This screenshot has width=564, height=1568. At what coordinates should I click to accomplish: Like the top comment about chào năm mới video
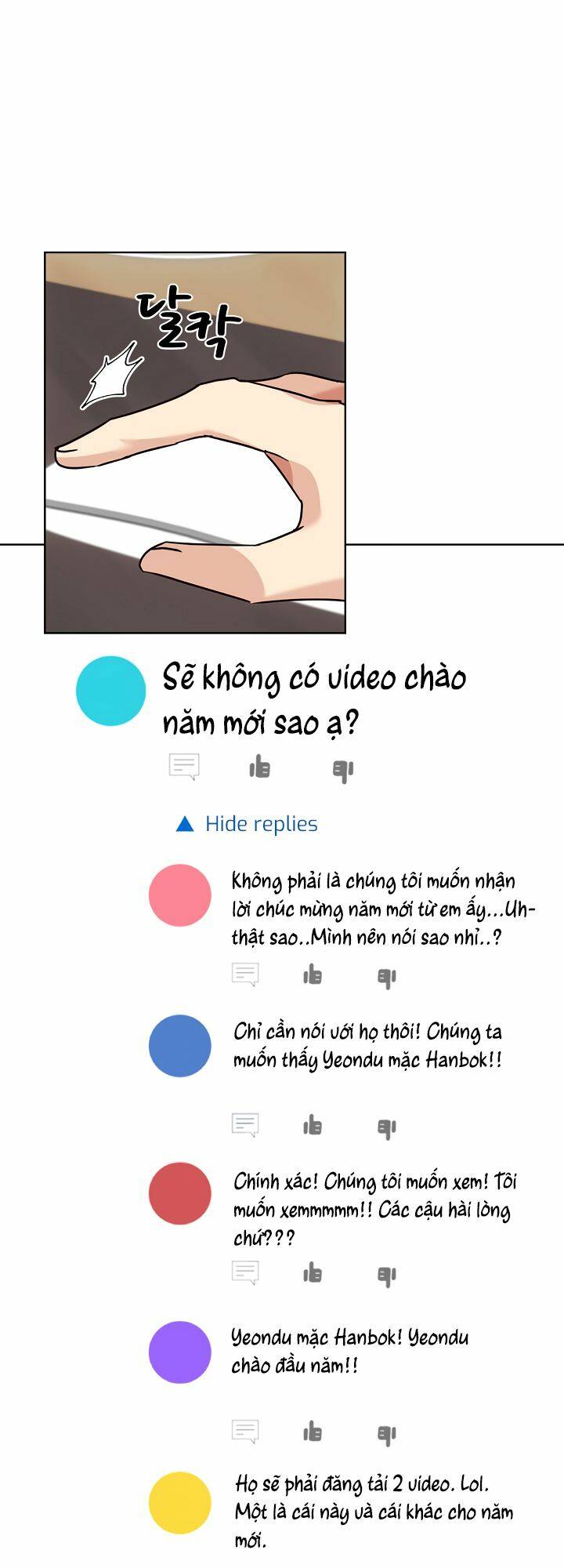(x=259, y=768)
